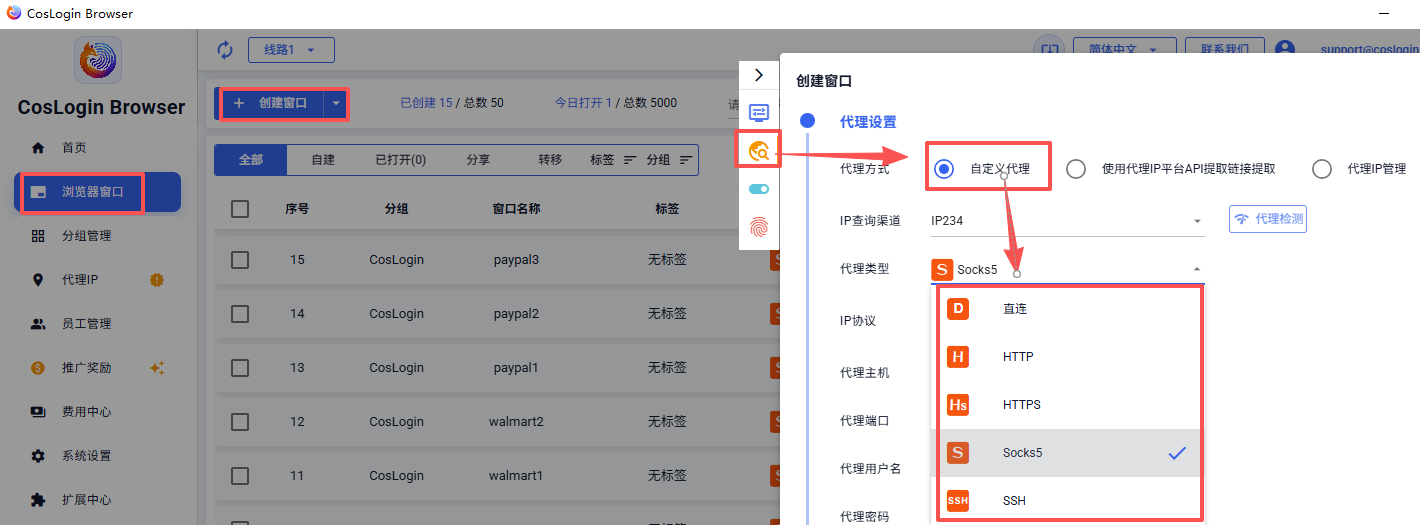Click the 首页 home icon

click(38, 148)
